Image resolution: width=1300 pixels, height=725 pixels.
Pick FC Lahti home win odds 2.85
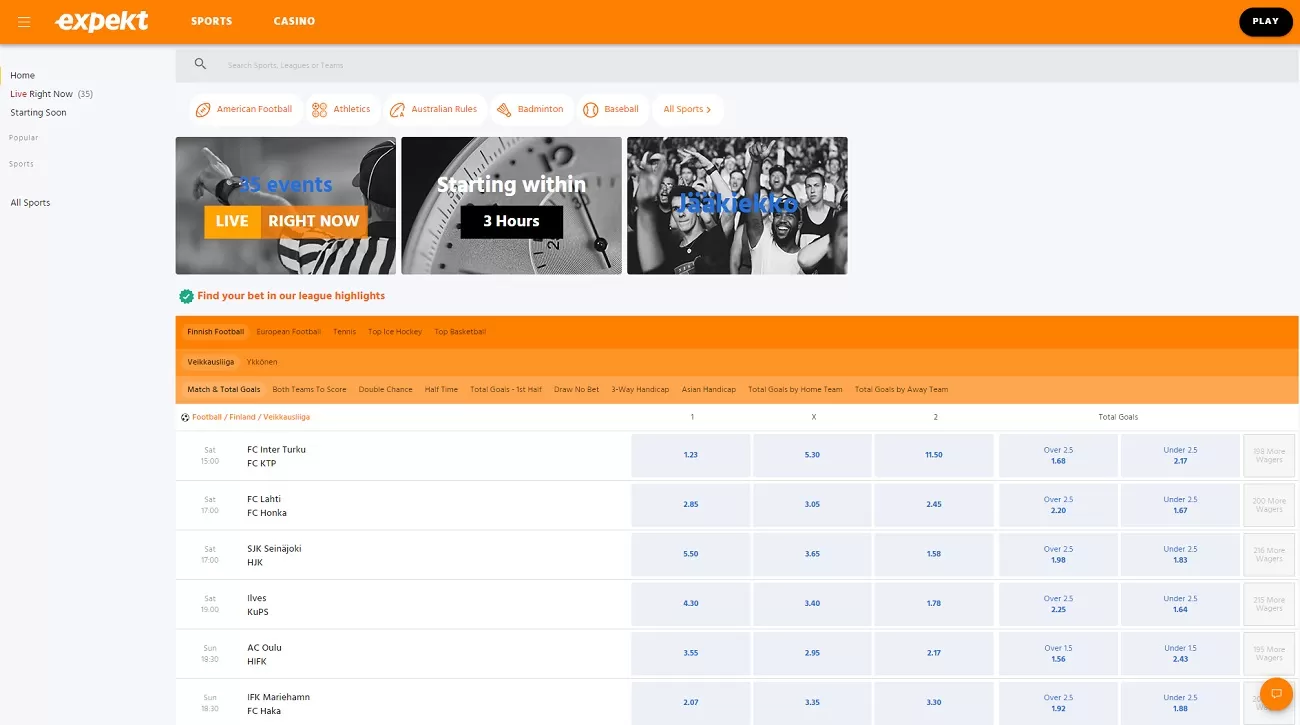[x=691, y=505]
